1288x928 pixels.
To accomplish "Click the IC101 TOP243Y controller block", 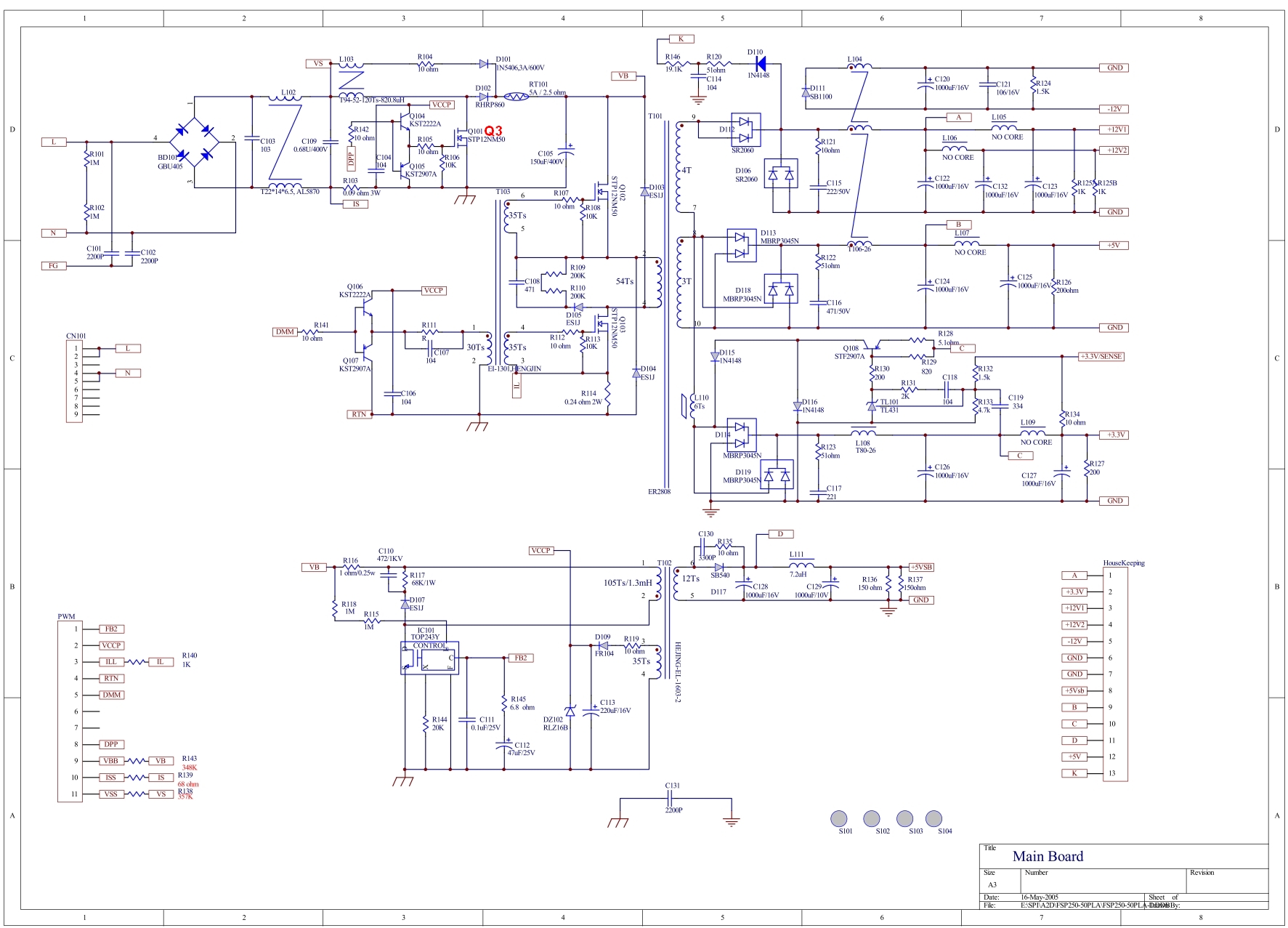I will tap(429, 658).
